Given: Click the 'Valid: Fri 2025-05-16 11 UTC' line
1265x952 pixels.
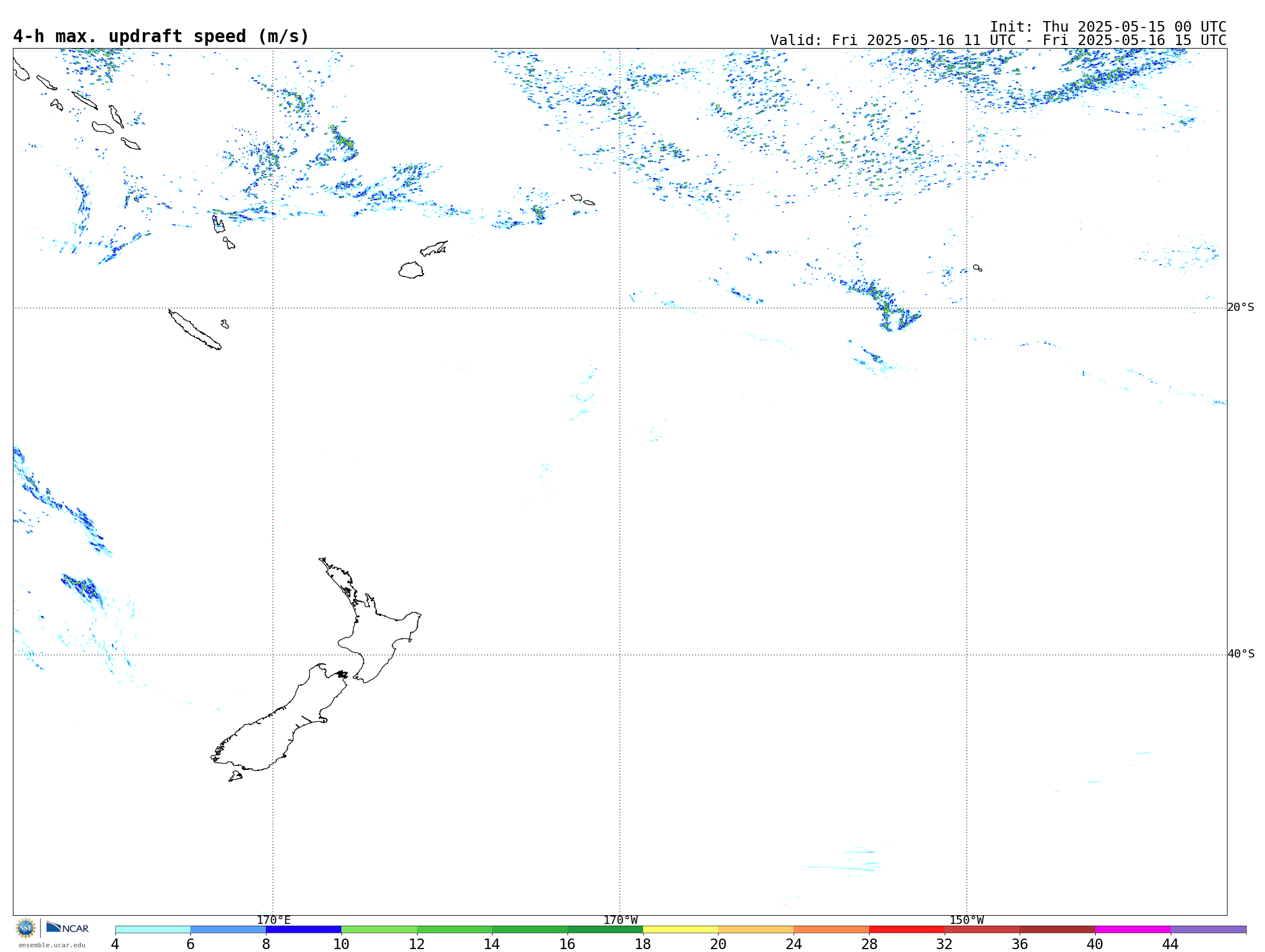Looking at the screenshot, I should pyautogui.click(x=998, y=40).
